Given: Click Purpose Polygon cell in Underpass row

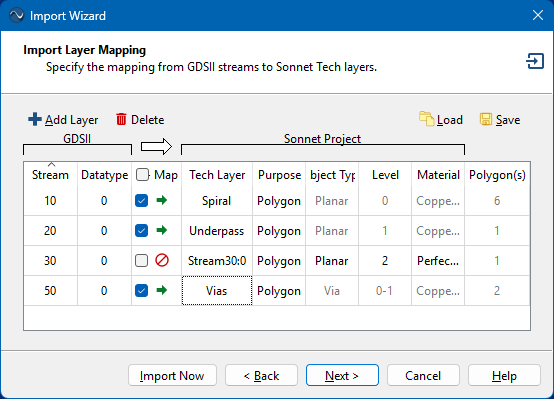Looking at the screenshot, I should tap(279, 231).
